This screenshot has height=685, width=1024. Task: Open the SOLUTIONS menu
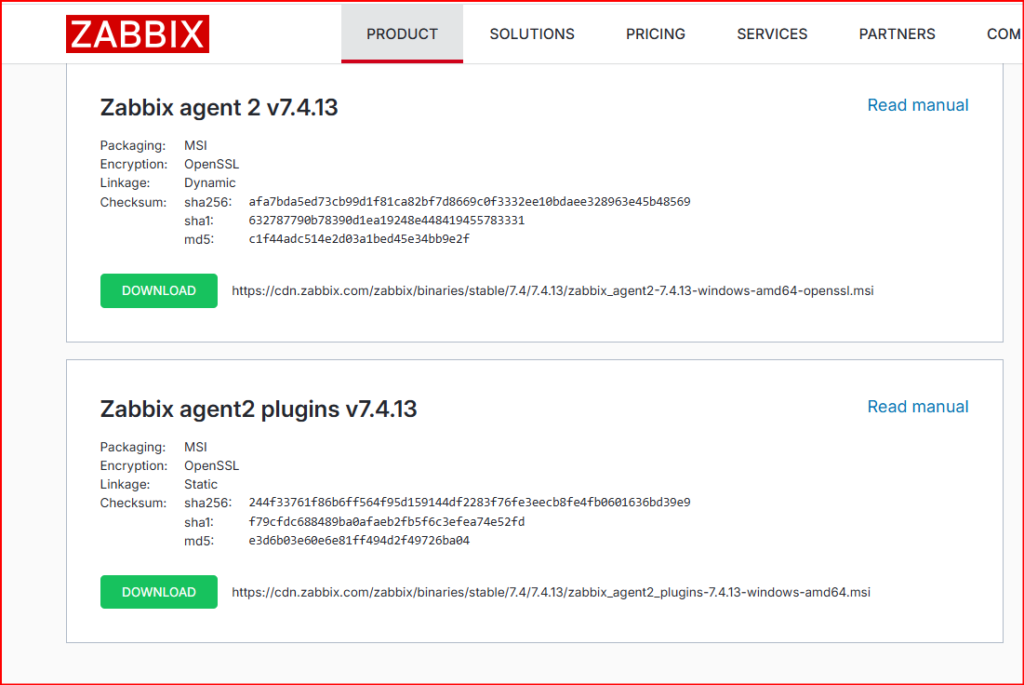532,34
